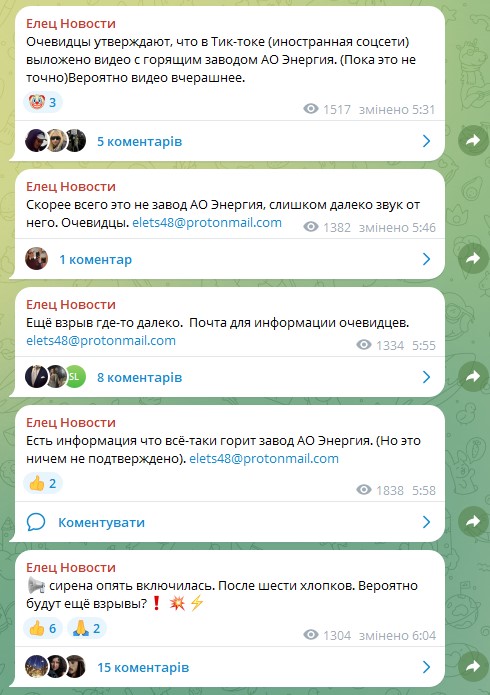Screen dimensions: 490x695
Task: Open the 8 коментарів discussion
Action: (x=230, y=377)
